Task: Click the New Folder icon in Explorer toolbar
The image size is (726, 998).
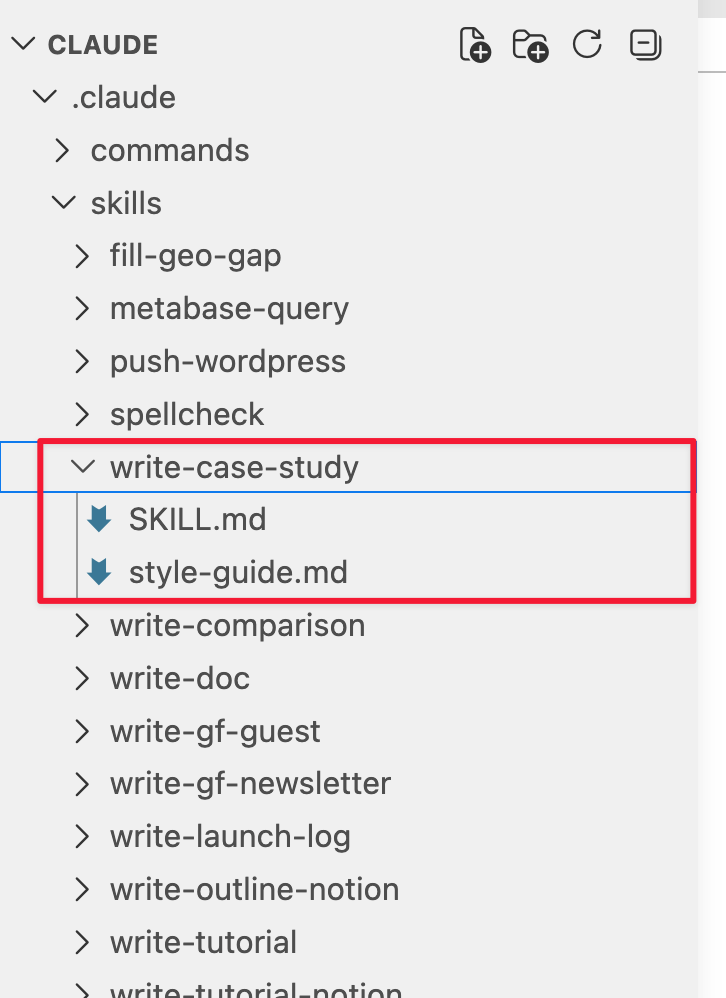Action: (x=530, y=44)
